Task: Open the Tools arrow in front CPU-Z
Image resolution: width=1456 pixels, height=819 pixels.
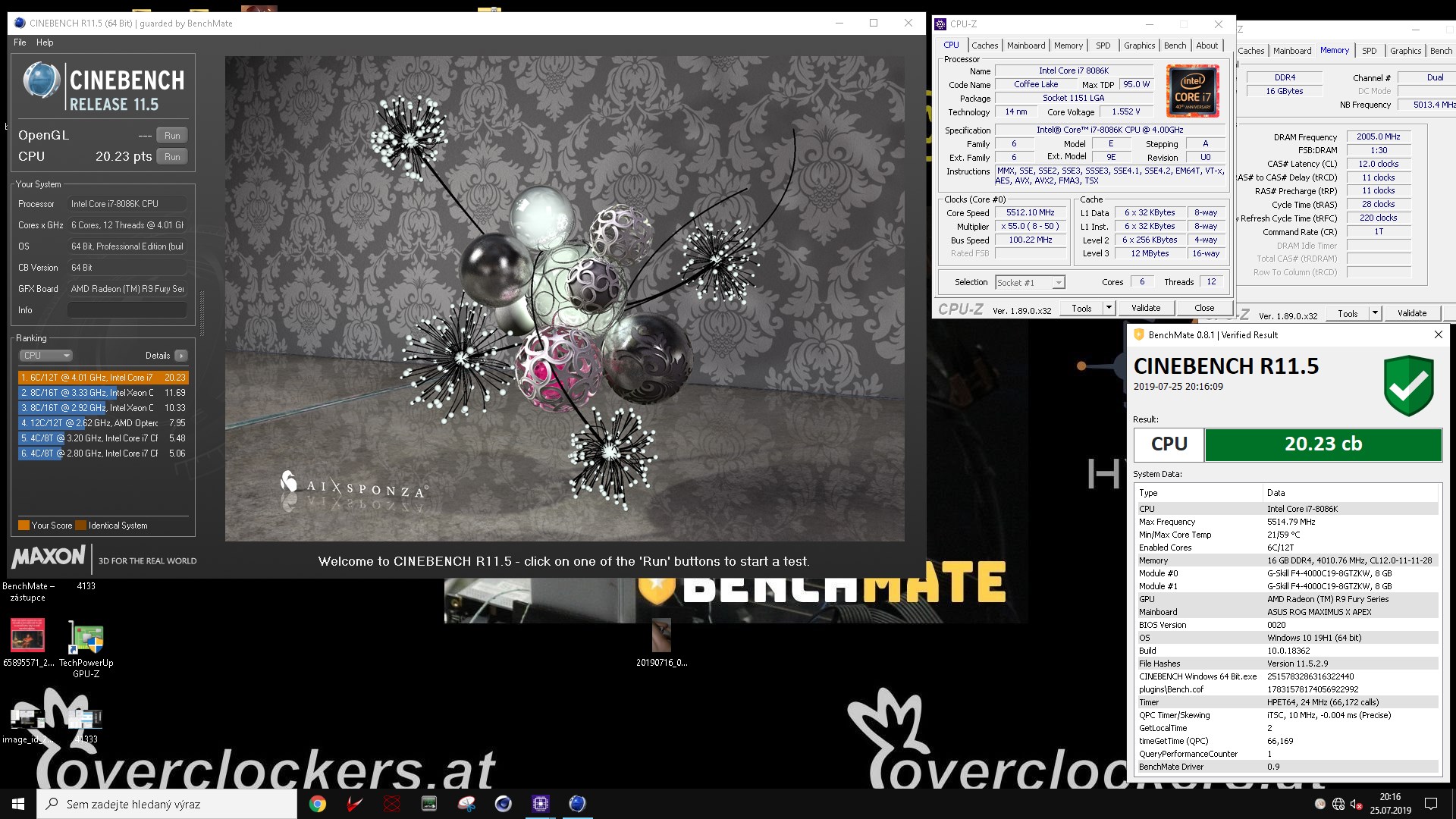Action: [1109, 308]
